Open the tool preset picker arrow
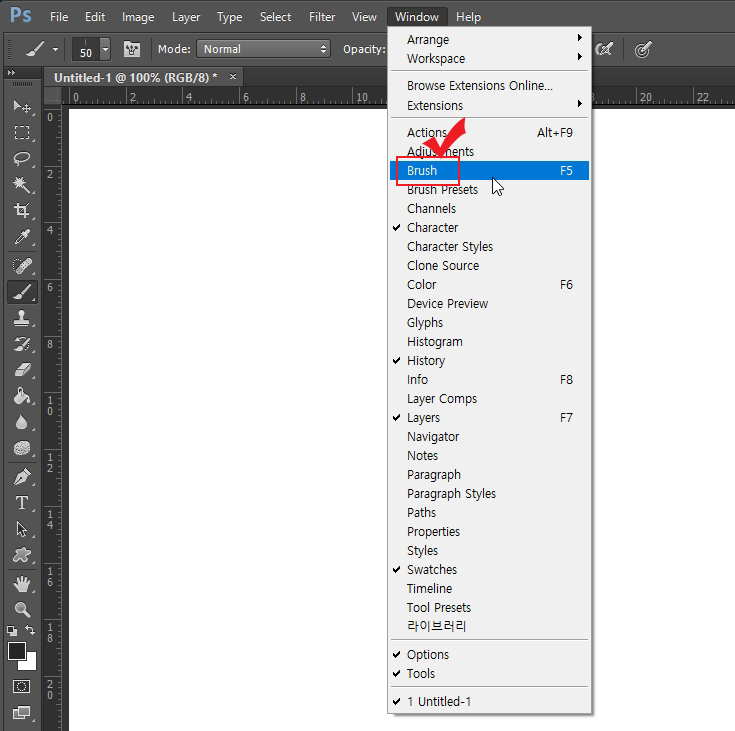This screenshot has width=735, height=731. point(55,49)
